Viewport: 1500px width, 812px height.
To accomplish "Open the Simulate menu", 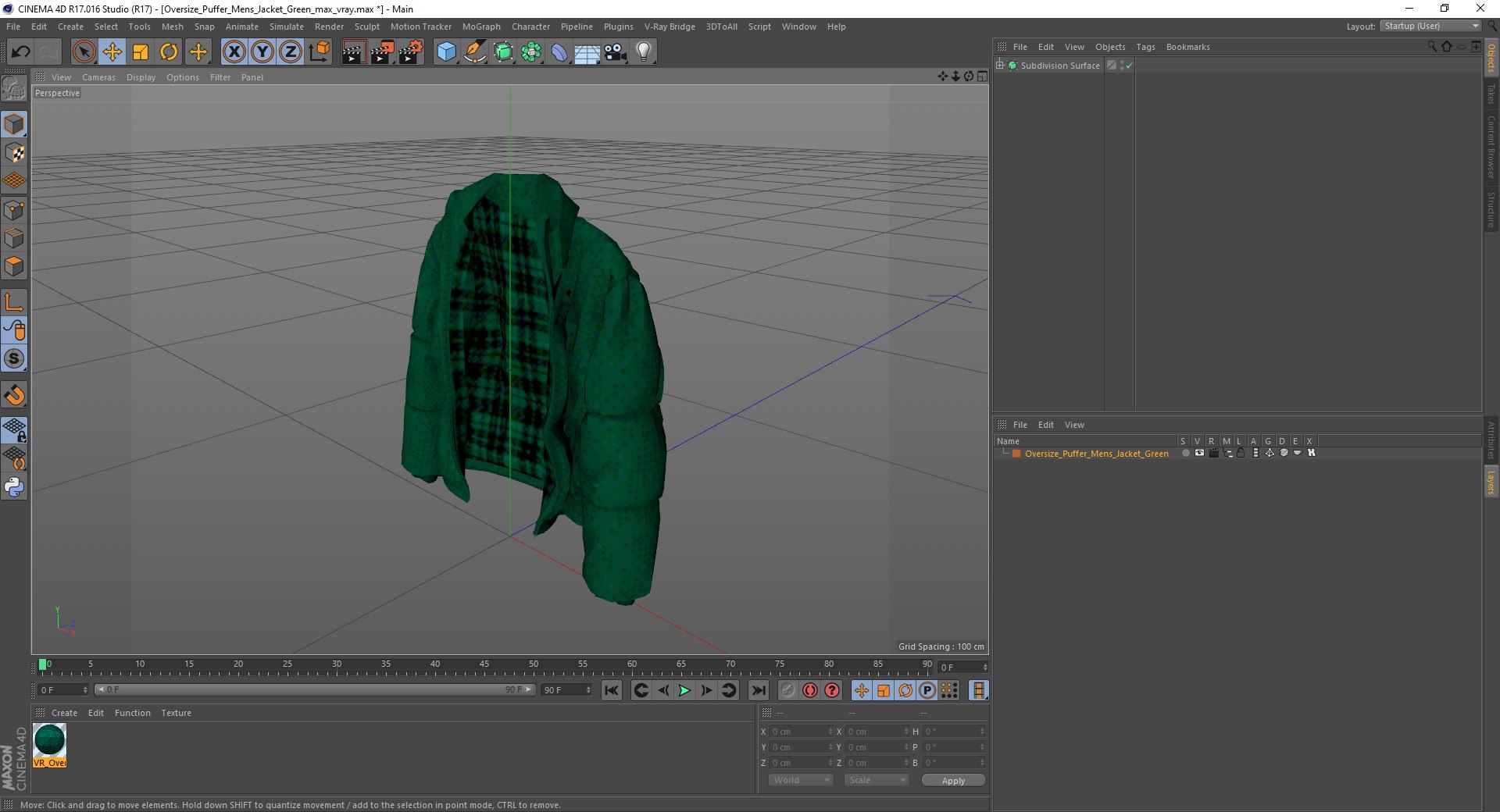I will 287,27.
